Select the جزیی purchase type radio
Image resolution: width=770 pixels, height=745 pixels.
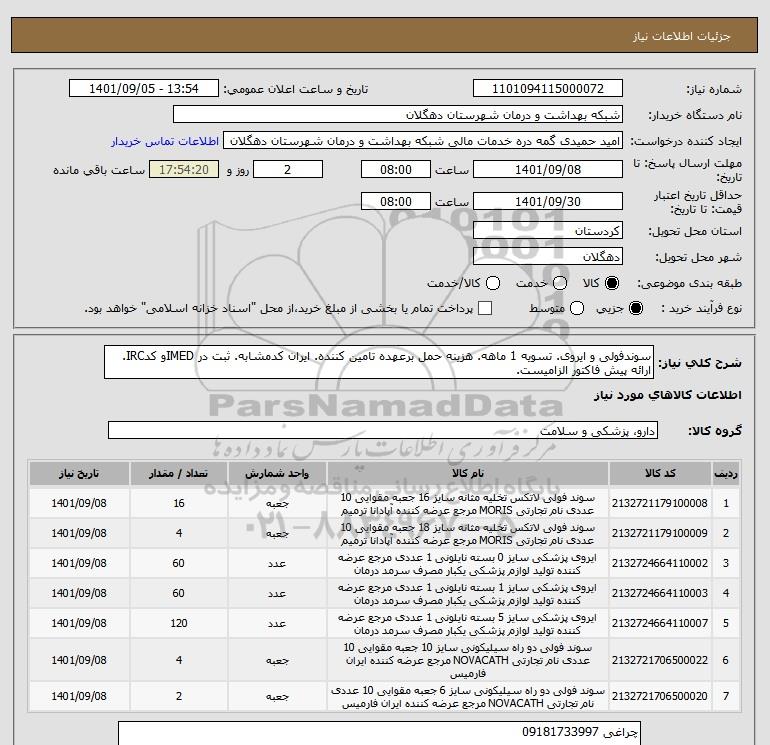point(635,308)
